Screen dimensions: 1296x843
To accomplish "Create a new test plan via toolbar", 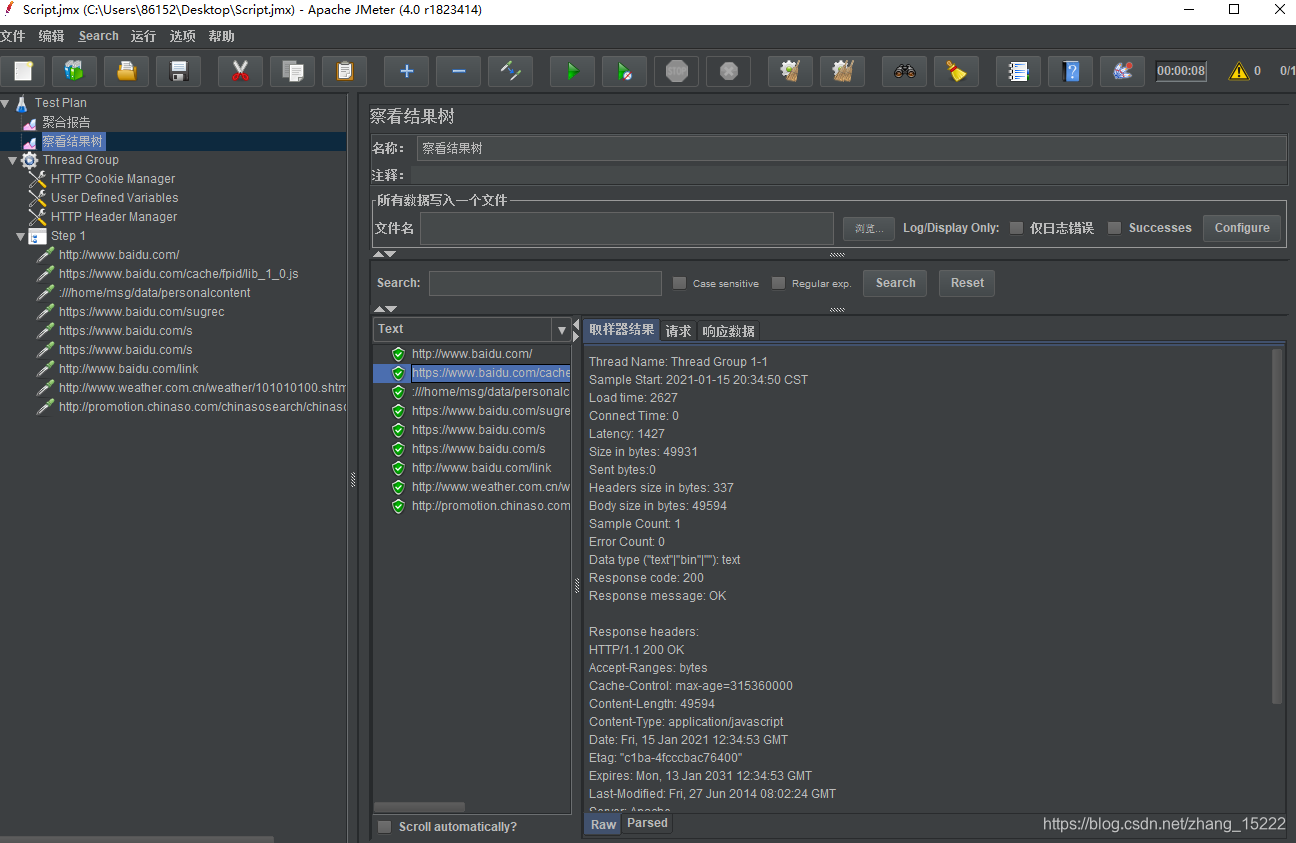I will tap(23, 71).
